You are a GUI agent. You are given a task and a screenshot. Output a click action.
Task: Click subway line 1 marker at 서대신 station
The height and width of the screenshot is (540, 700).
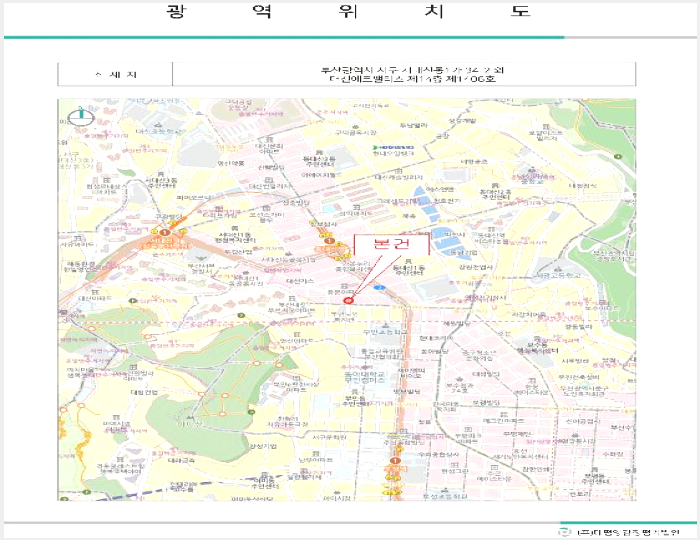(165, 233)
